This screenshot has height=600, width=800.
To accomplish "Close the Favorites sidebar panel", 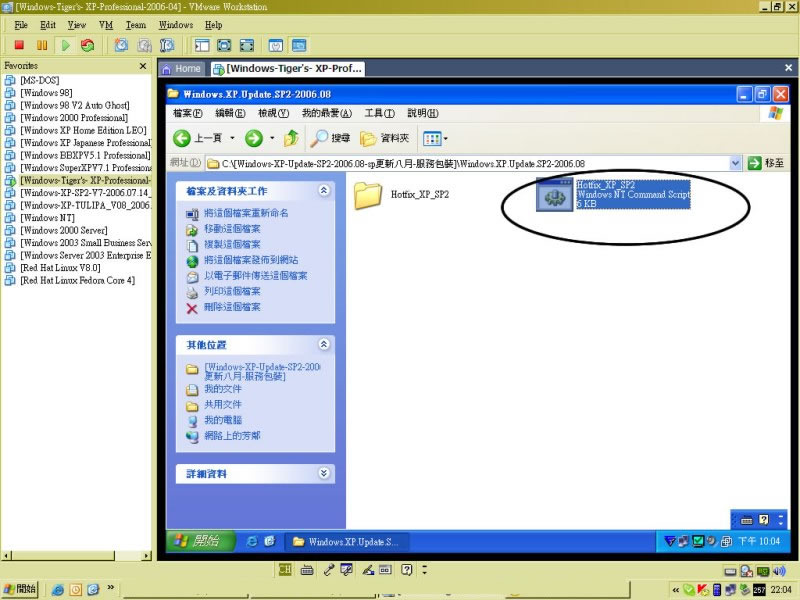I will pos(143,66).
